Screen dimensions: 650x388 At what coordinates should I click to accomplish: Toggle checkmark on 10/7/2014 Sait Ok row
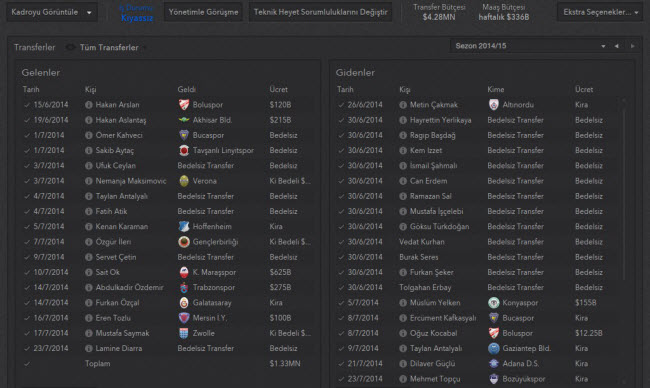(x=27, y=272)
